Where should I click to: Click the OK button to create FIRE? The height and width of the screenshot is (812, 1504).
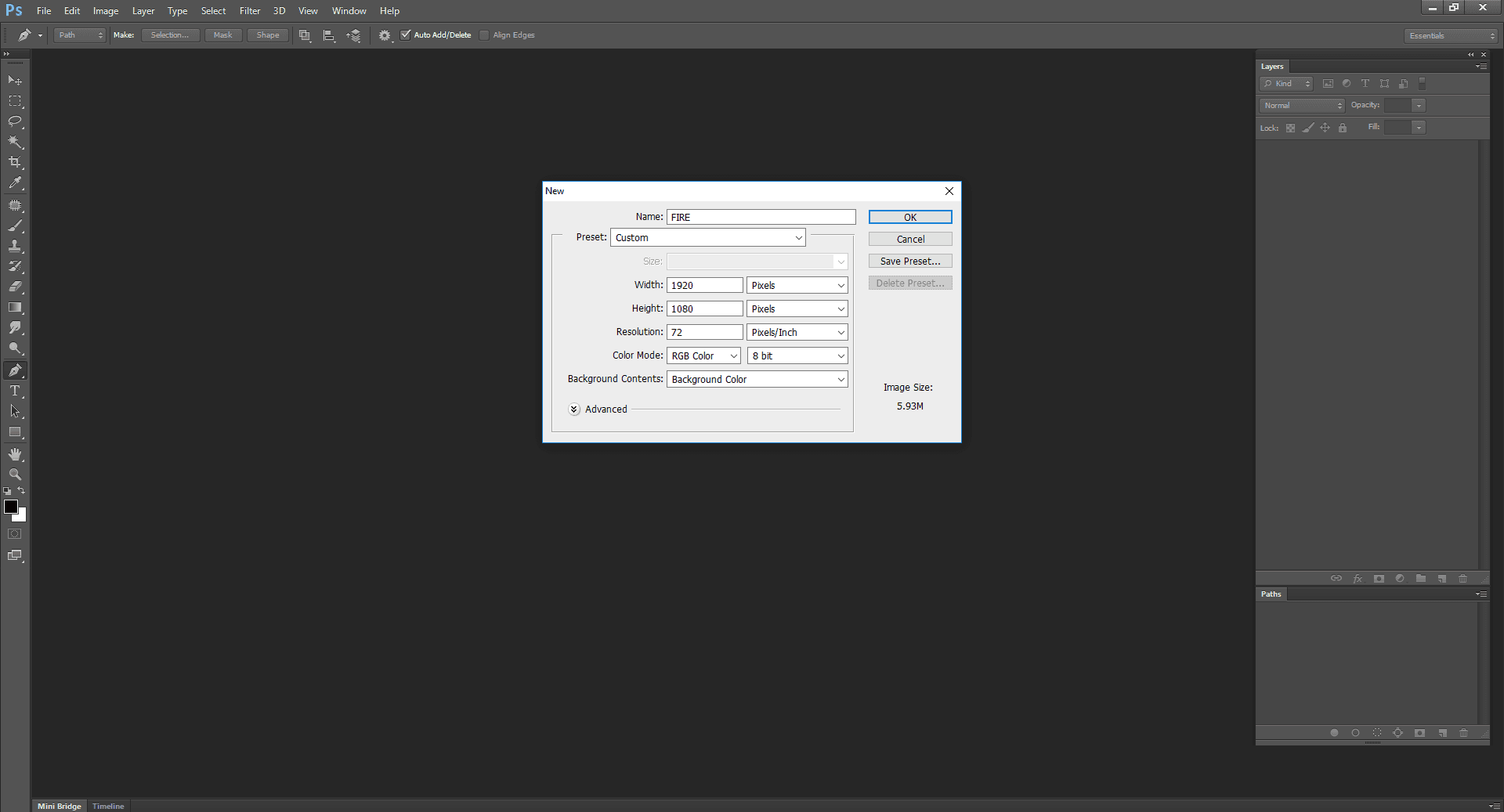click(909, 217)
